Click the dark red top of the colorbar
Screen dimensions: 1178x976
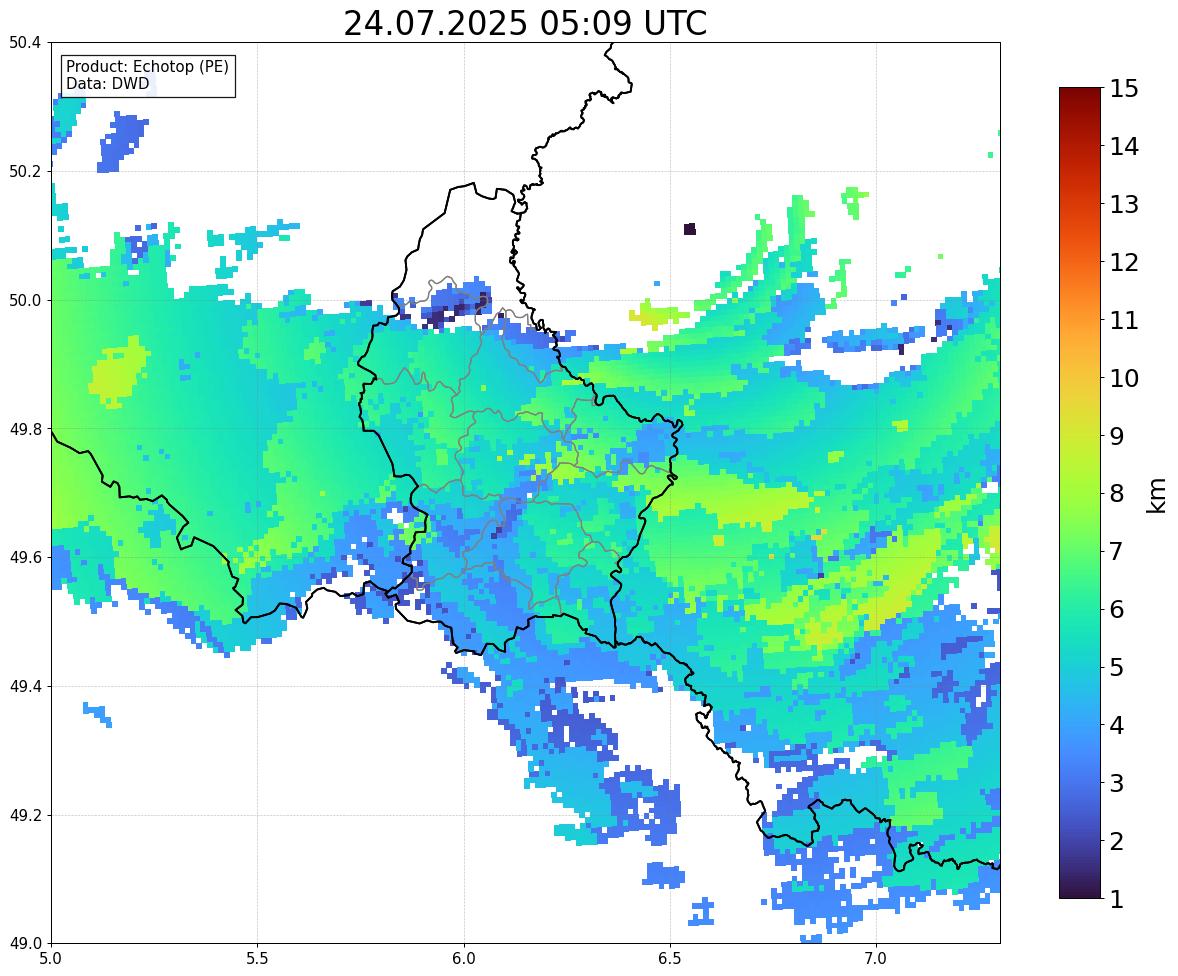(1080, 98)
